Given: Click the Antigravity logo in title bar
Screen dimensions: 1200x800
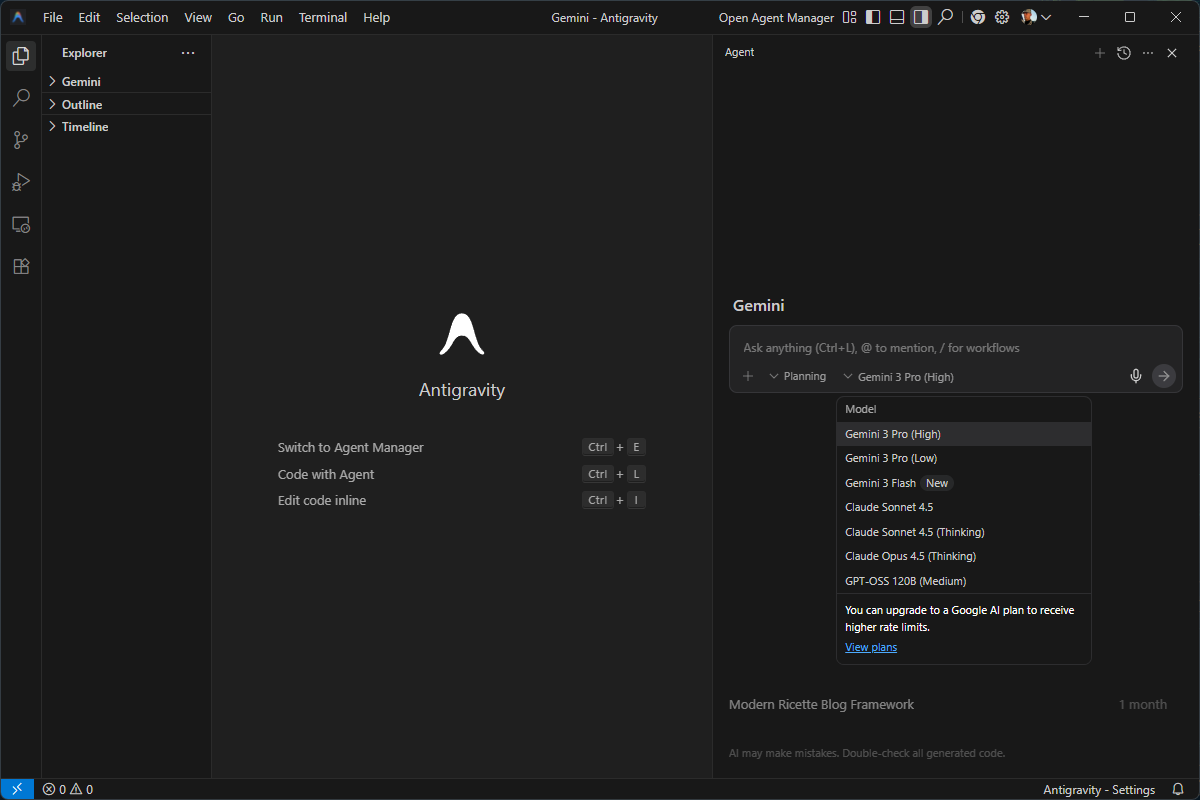Looking at the screenshot, I should point(18,17).
